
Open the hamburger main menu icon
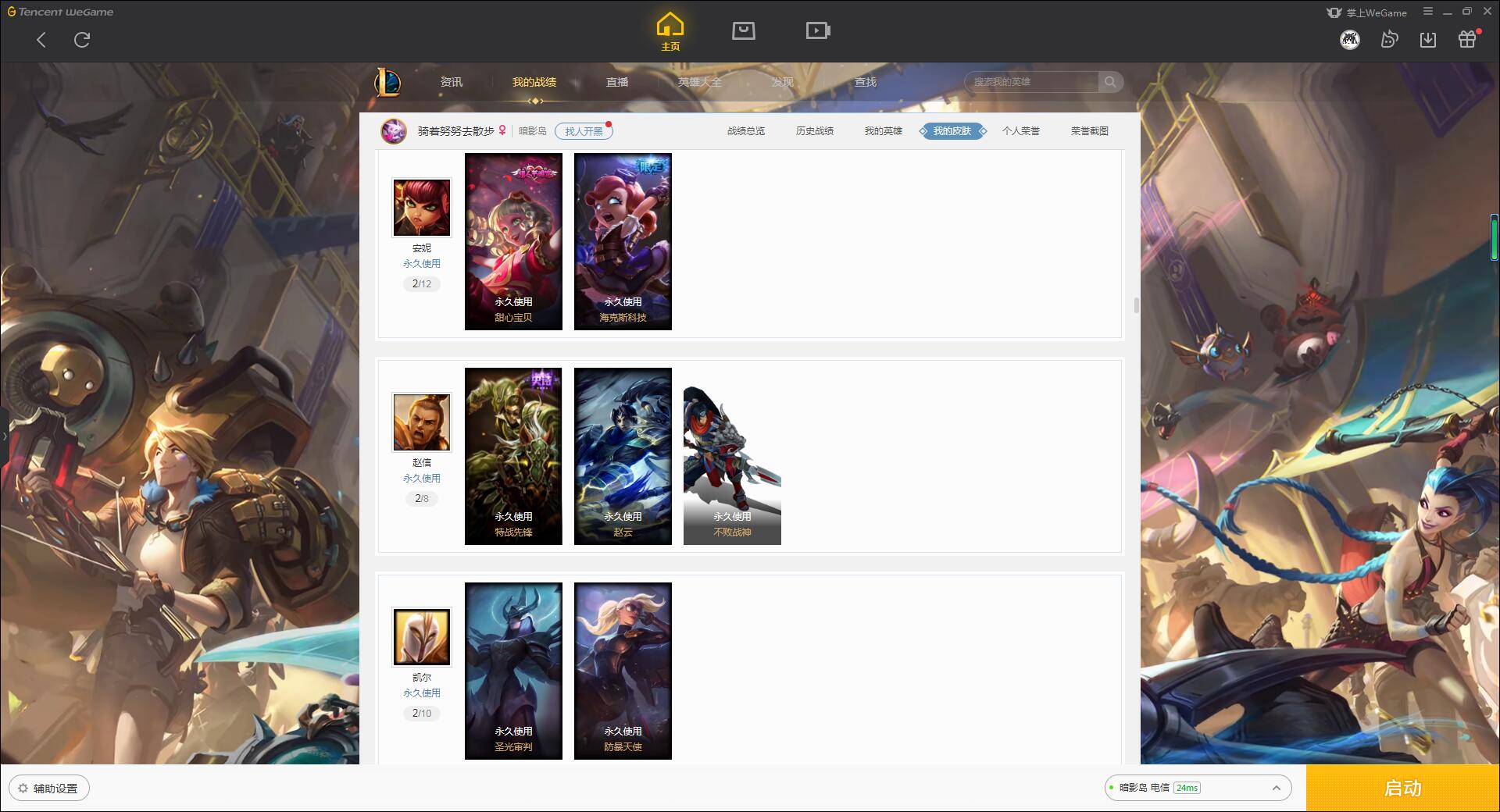[1428, 12]
